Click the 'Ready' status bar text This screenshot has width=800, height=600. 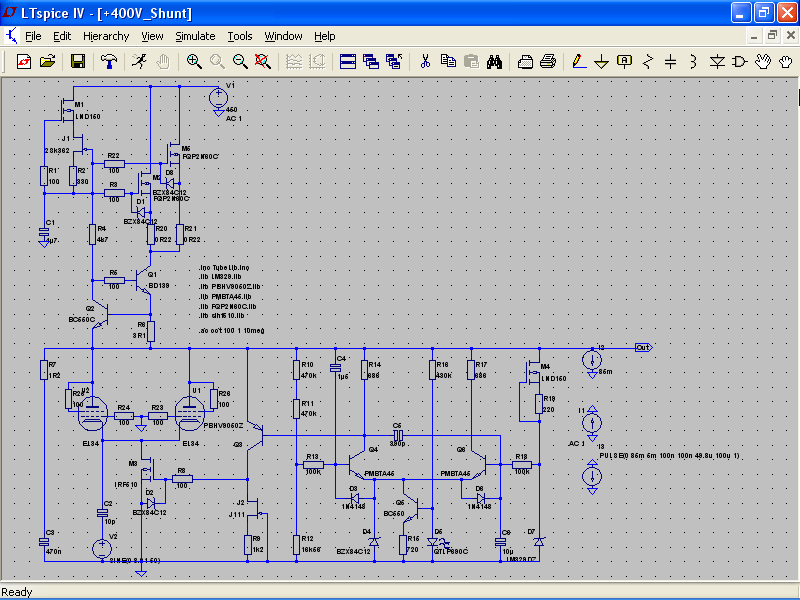click(17, 592)
